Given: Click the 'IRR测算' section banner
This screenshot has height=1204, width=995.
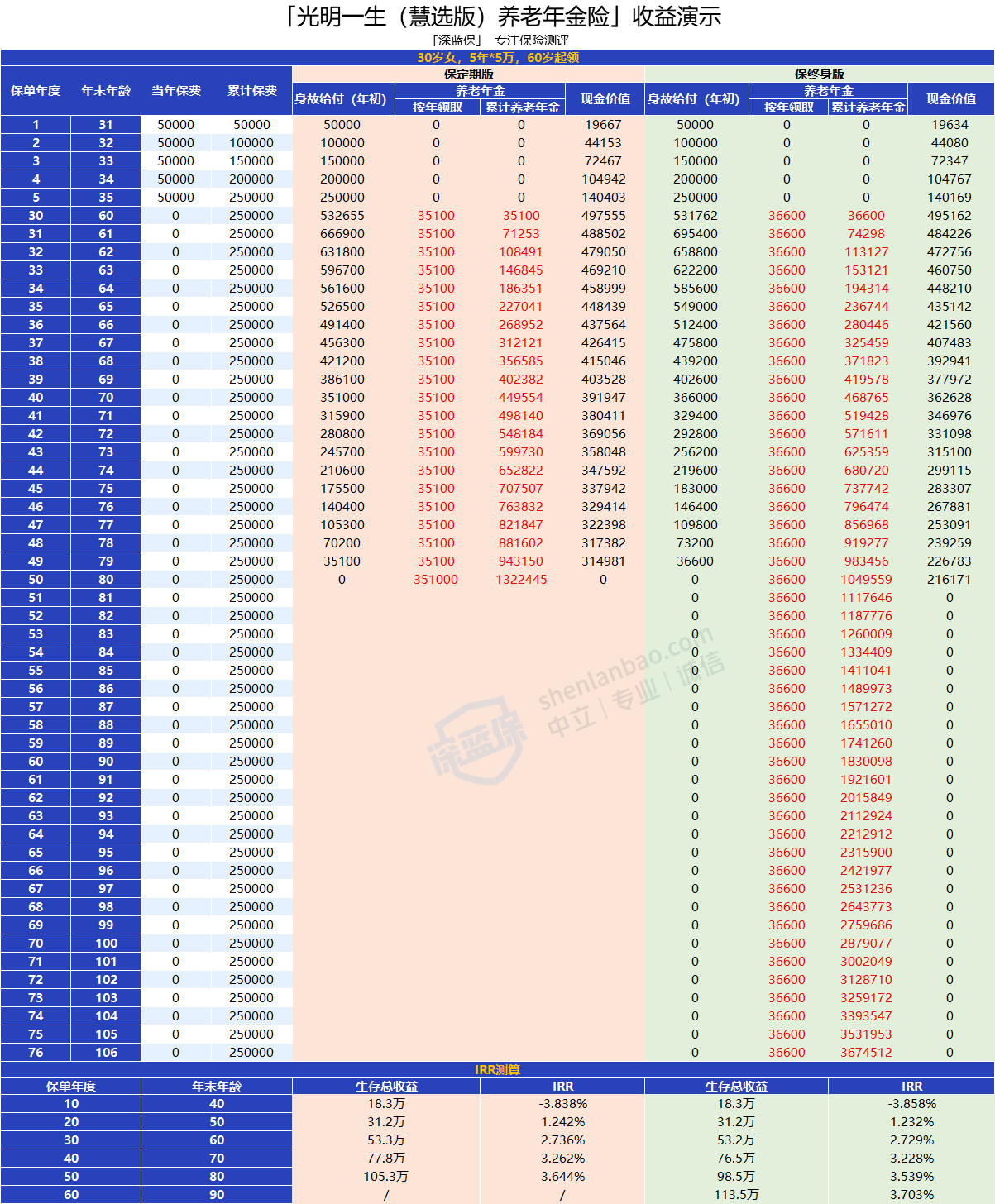Looking at the screenshot, I should pos(497,1070).
